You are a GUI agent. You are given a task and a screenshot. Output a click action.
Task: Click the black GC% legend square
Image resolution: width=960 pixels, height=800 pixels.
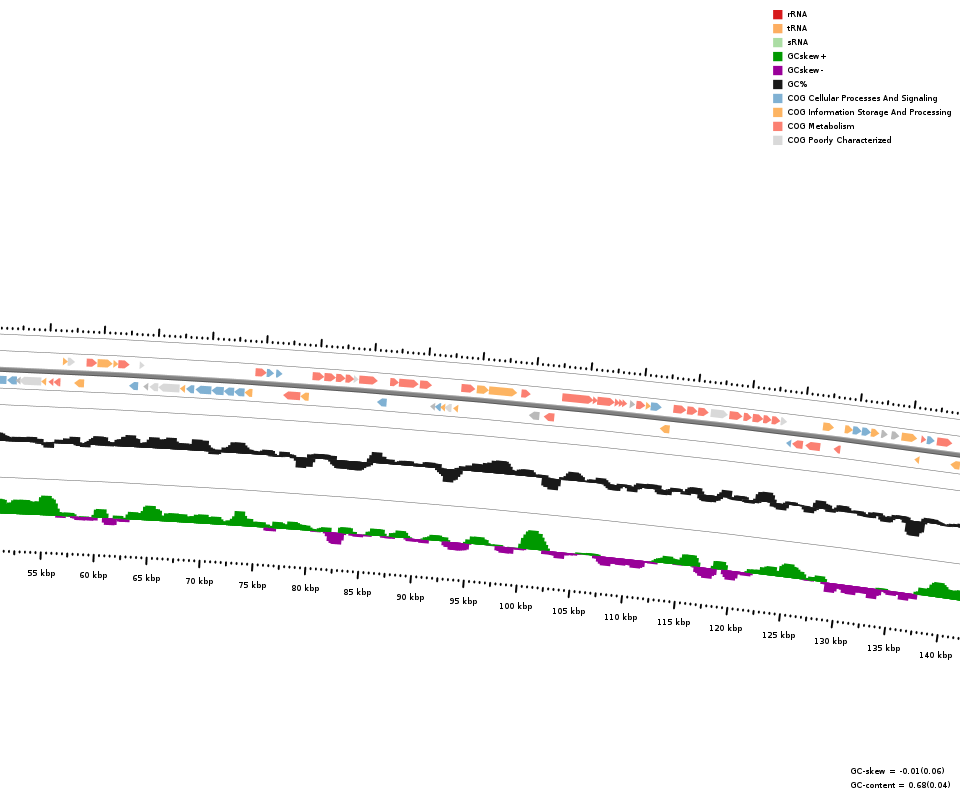(777, 84)
